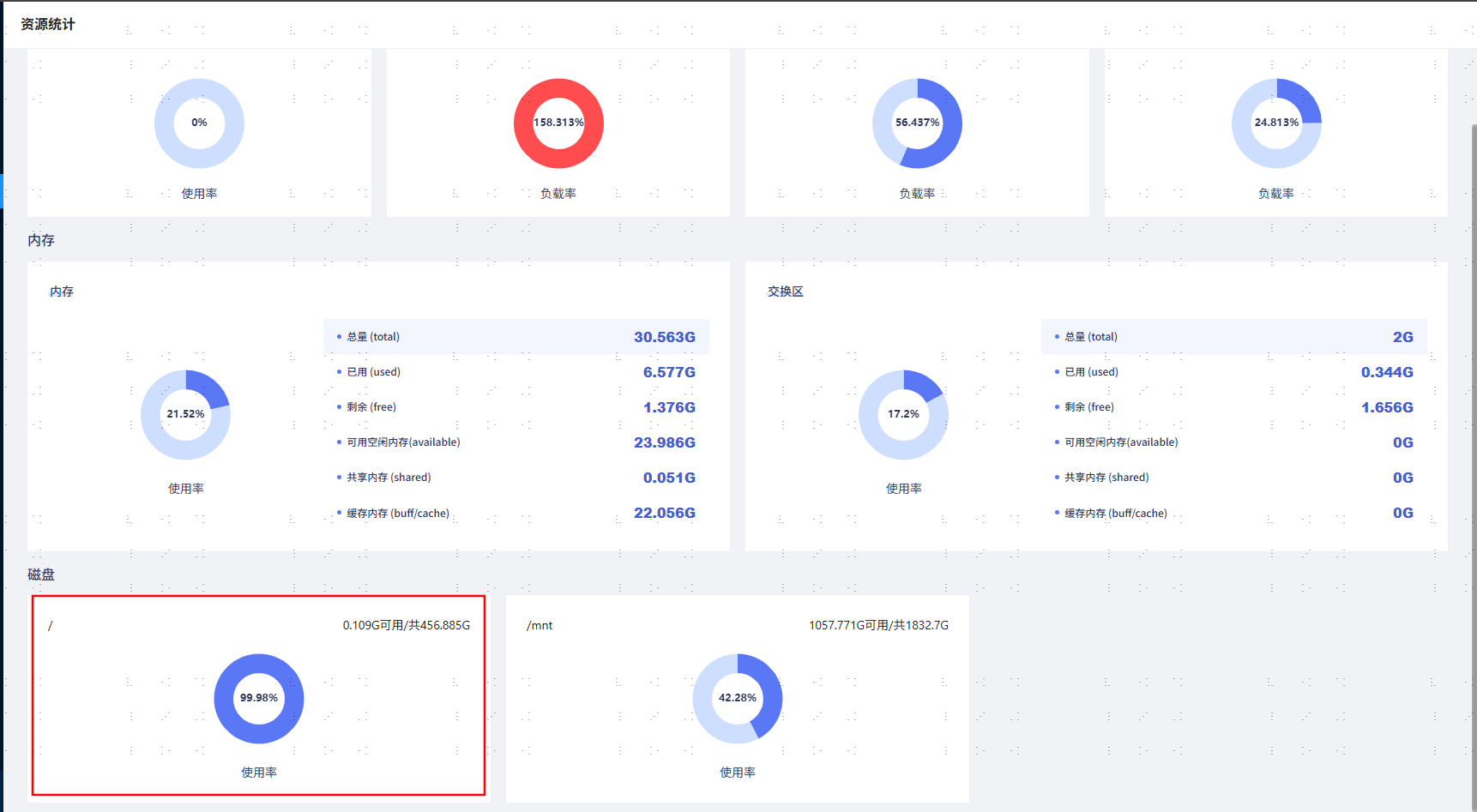
Task: Click the swap 剩余 (free) 1.656G row
Action: pyautogui.click(x=1234, y=407)
